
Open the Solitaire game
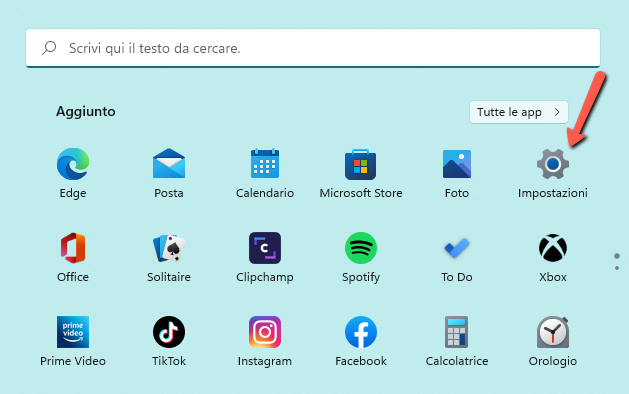169,248
